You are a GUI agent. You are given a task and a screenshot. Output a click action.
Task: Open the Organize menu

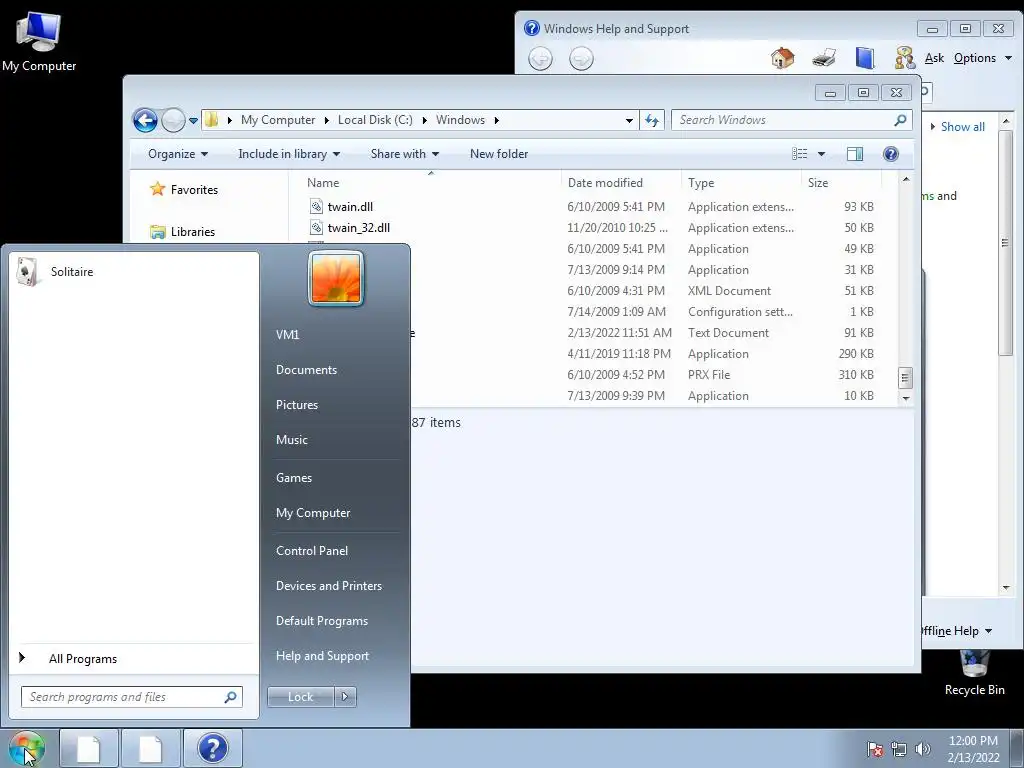(178, 154)
